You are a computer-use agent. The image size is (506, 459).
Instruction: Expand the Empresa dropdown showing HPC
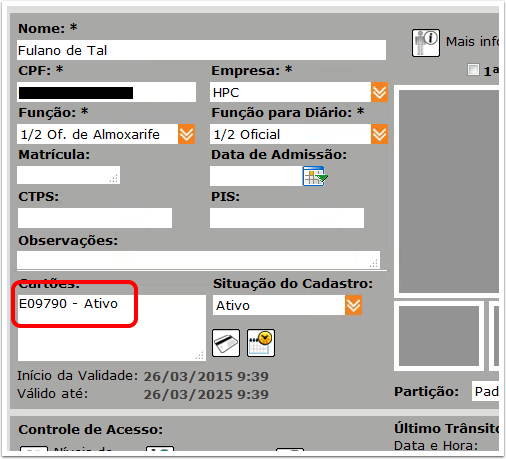379,92
